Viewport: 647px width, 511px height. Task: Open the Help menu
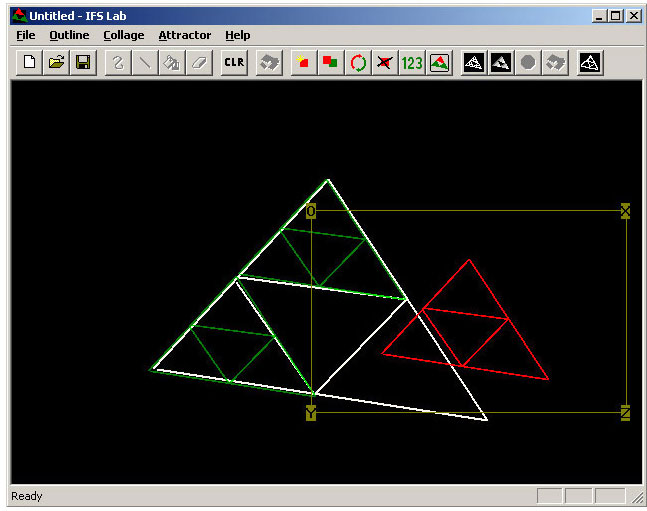[x=238, y=35]
